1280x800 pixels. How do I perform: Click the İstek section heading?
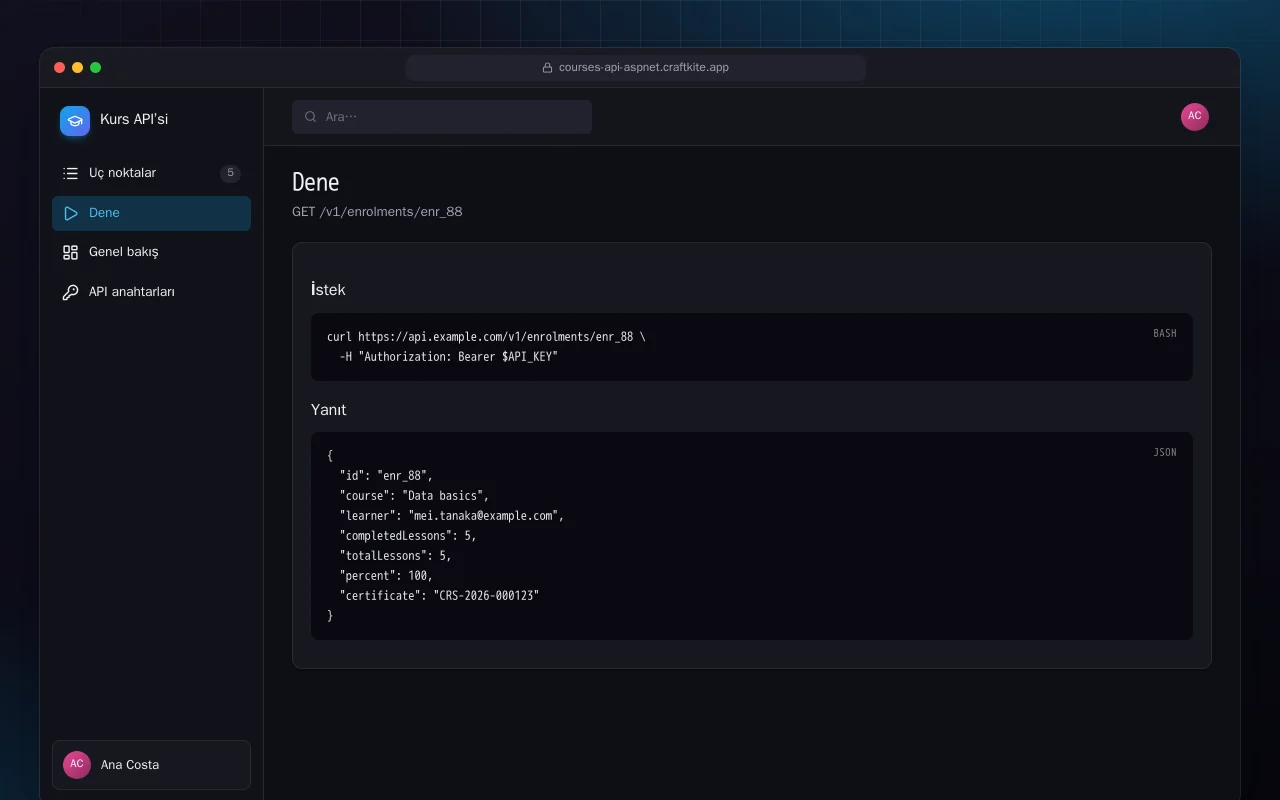328,289
